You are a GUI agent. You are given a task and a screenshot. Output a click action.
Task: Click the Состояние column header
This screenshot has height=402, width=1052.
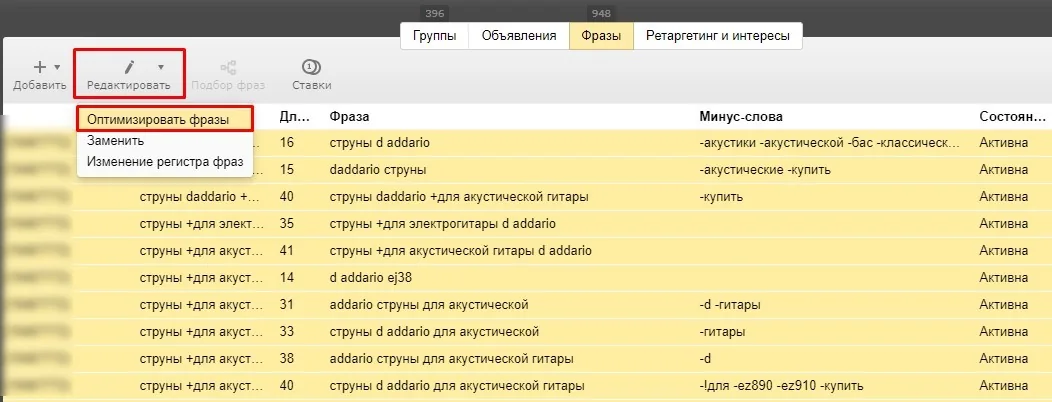point(1012,117)
